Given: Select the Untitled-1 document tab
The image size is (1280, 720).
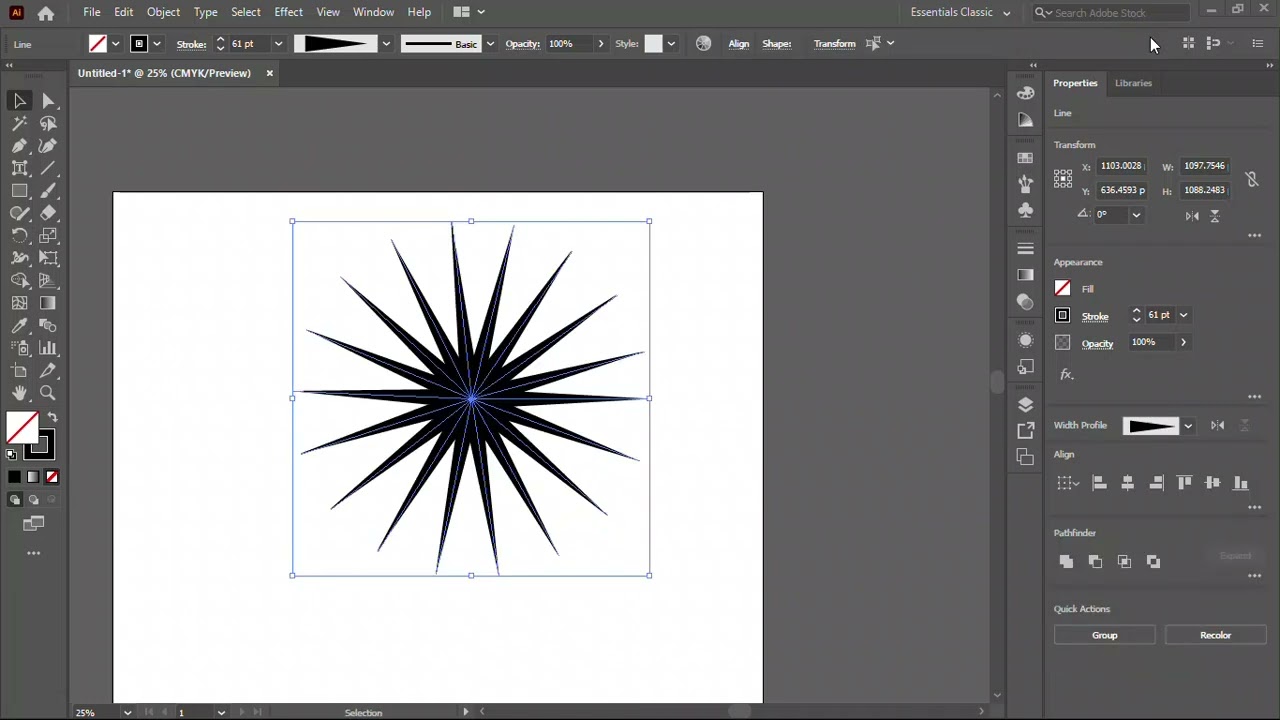Looking at the screenshot, I should coord(164,73).
